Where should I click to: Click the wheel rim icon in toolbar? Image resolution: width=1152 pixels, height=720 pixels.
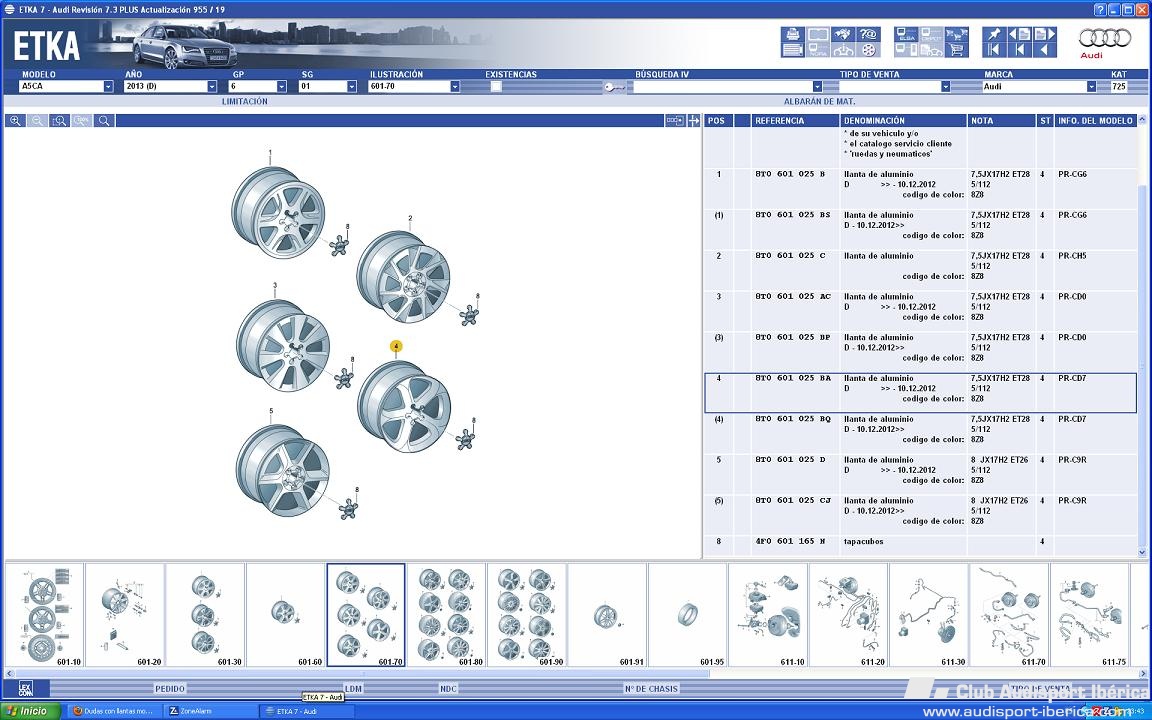(868, 50)
